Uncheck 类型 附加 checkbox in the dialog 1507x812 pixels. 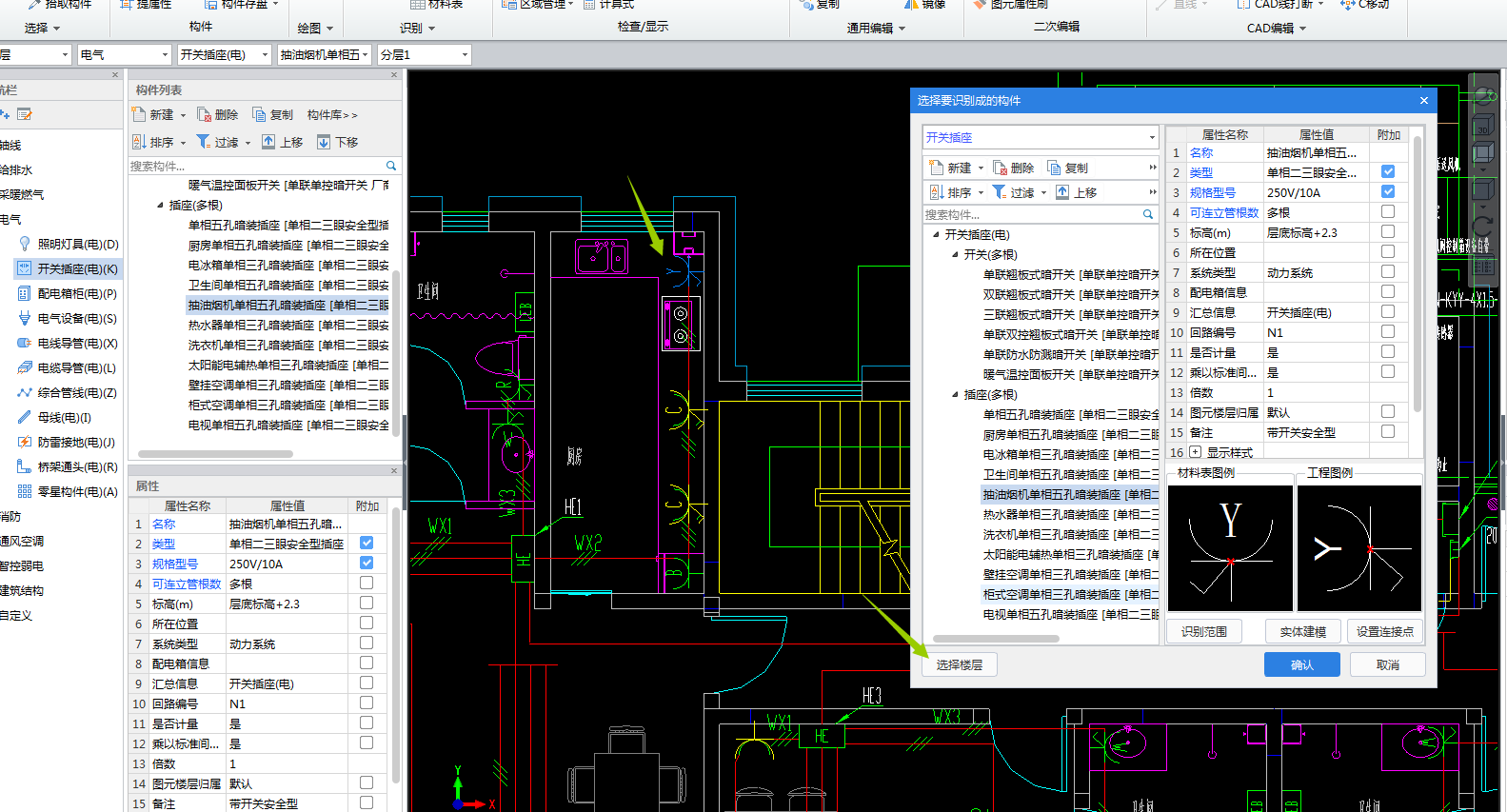[x=1388, y=172]
